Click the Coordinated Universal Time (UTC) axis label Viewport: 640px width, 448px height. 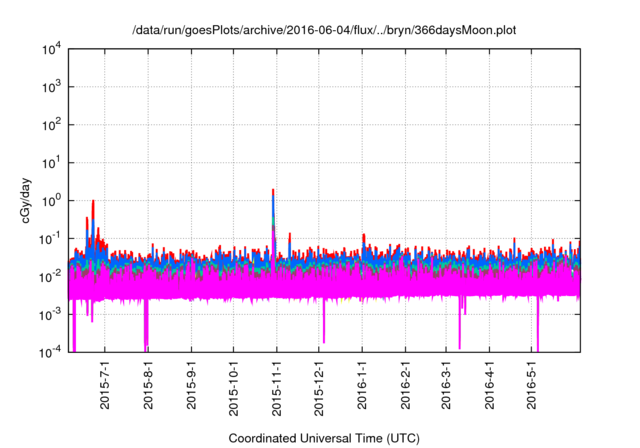(x=324, y=438)
